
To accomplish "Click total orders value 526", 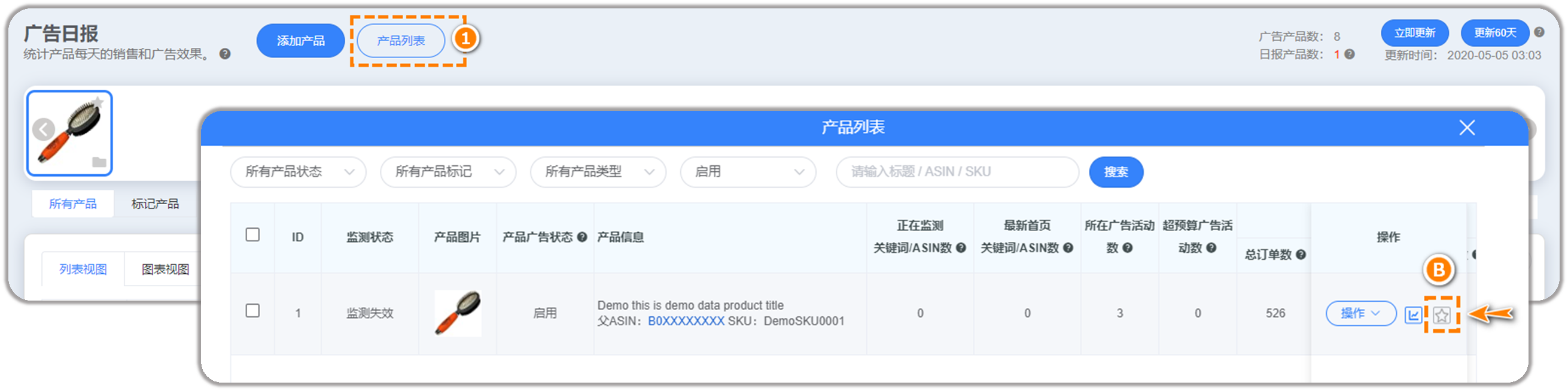I will (x=1275, y=313).
